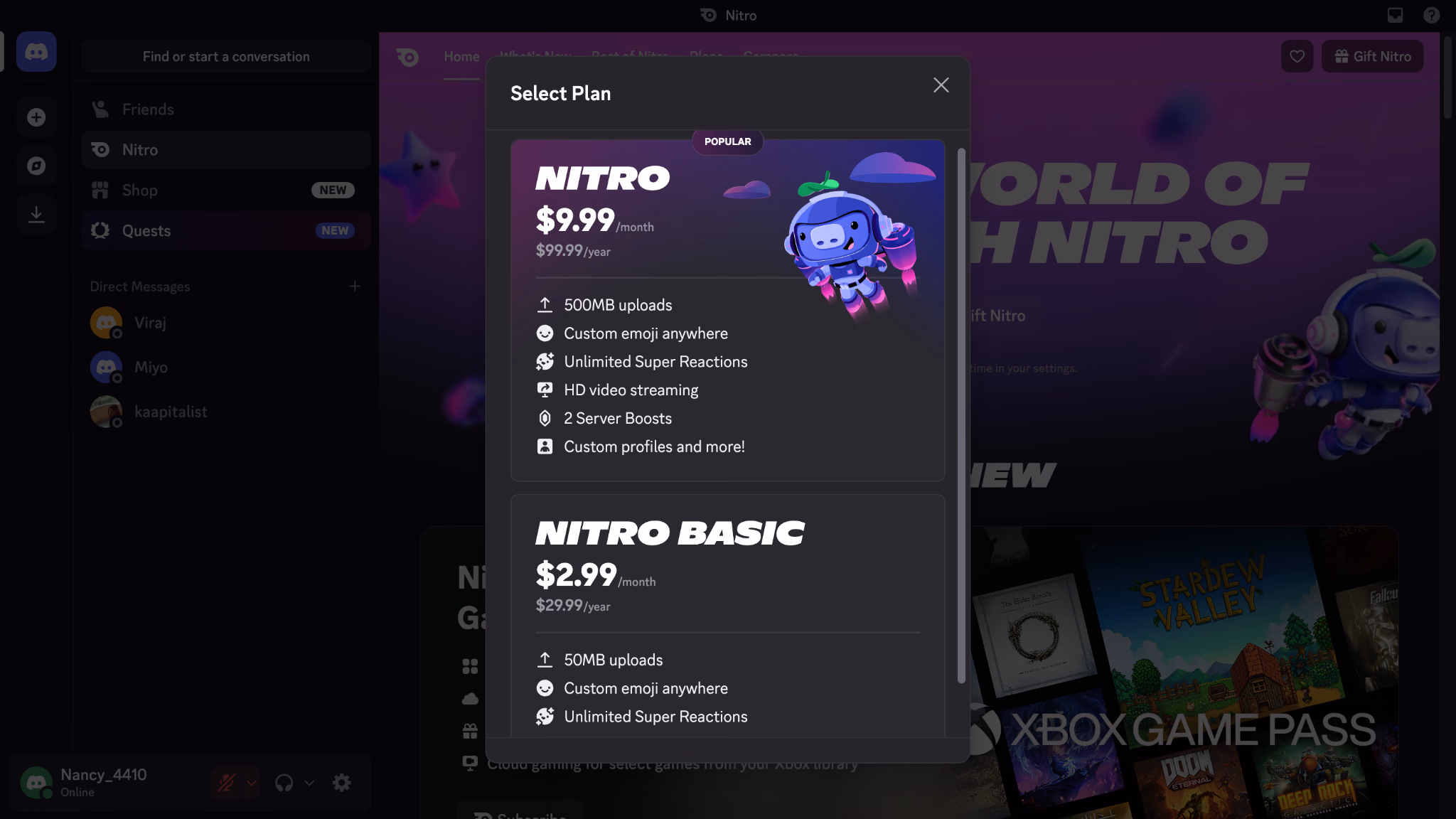Click the scrollbar in the Select Plan dialog
1456x819 pixels.
click(x=961, y=415)
